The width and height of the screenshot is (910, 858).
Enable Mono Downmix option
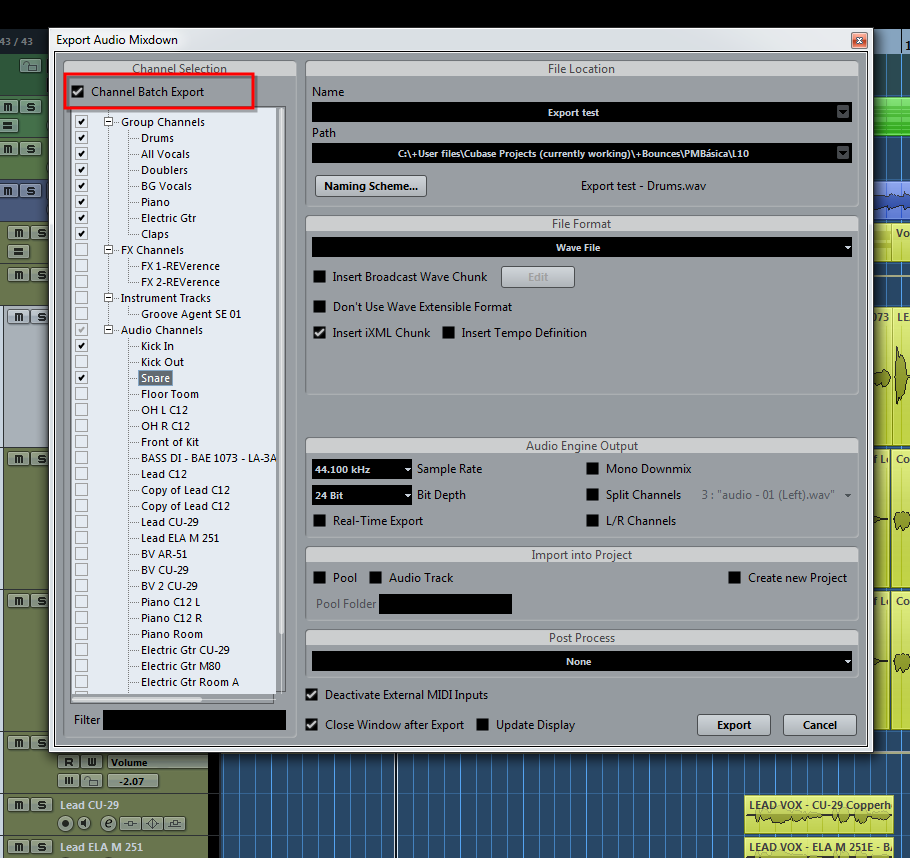[x=592, y=468]
